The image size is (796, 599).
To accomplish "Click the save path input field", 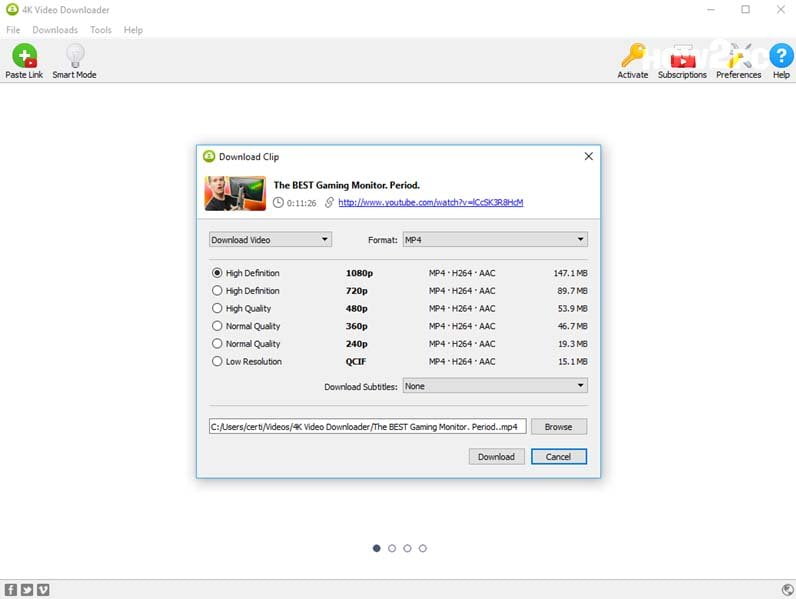I will (368, 427).
